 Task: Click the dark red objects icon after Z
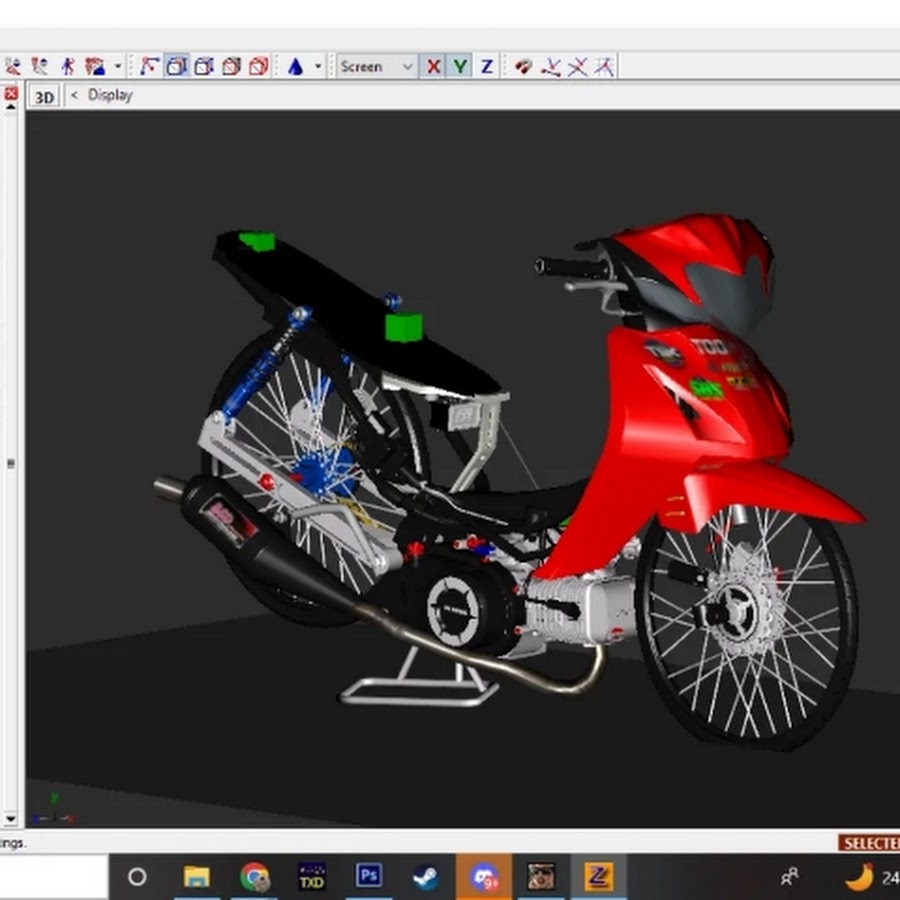(523, 67)
